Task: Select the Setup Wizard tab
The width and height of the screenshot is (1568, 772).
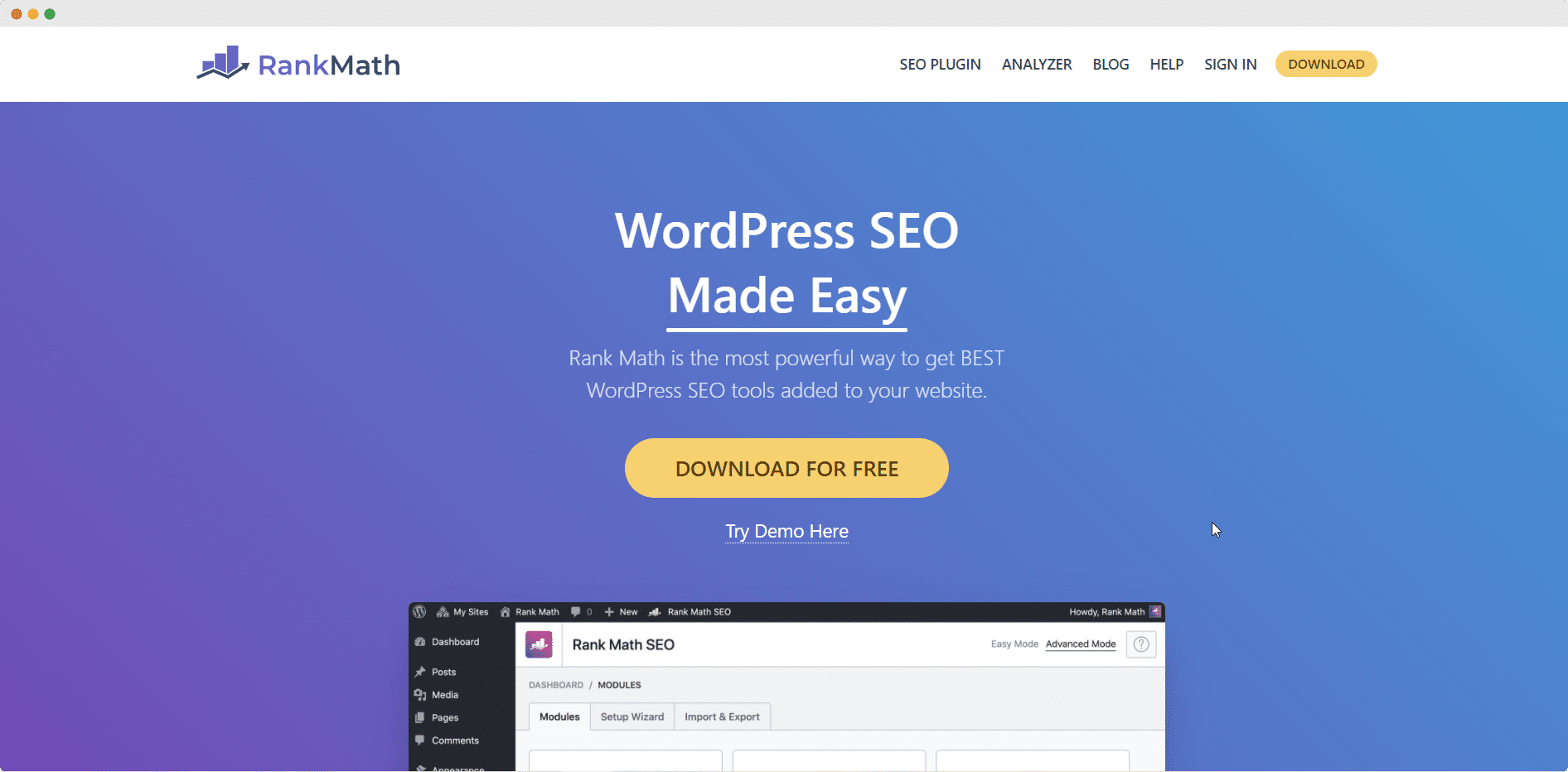Action: click(632, 717)
